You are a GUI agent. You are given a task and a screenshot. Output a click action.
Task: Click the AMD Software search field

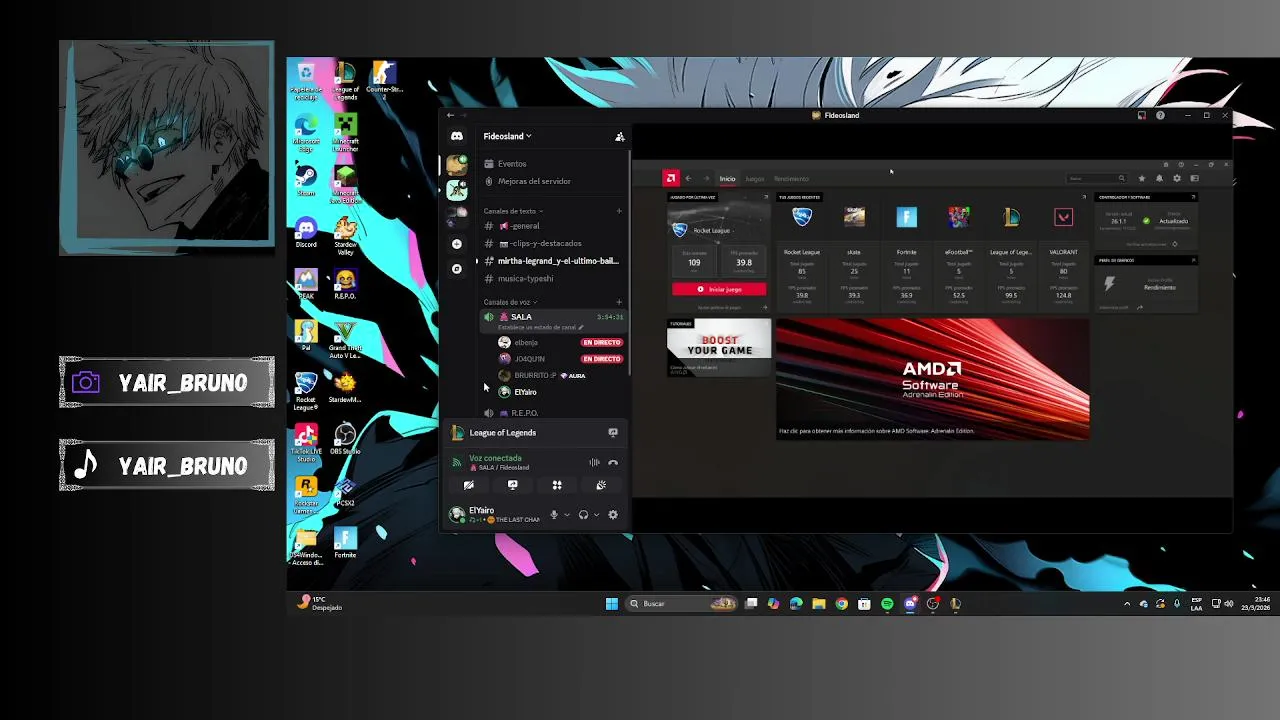click(x=1097, y=178)
